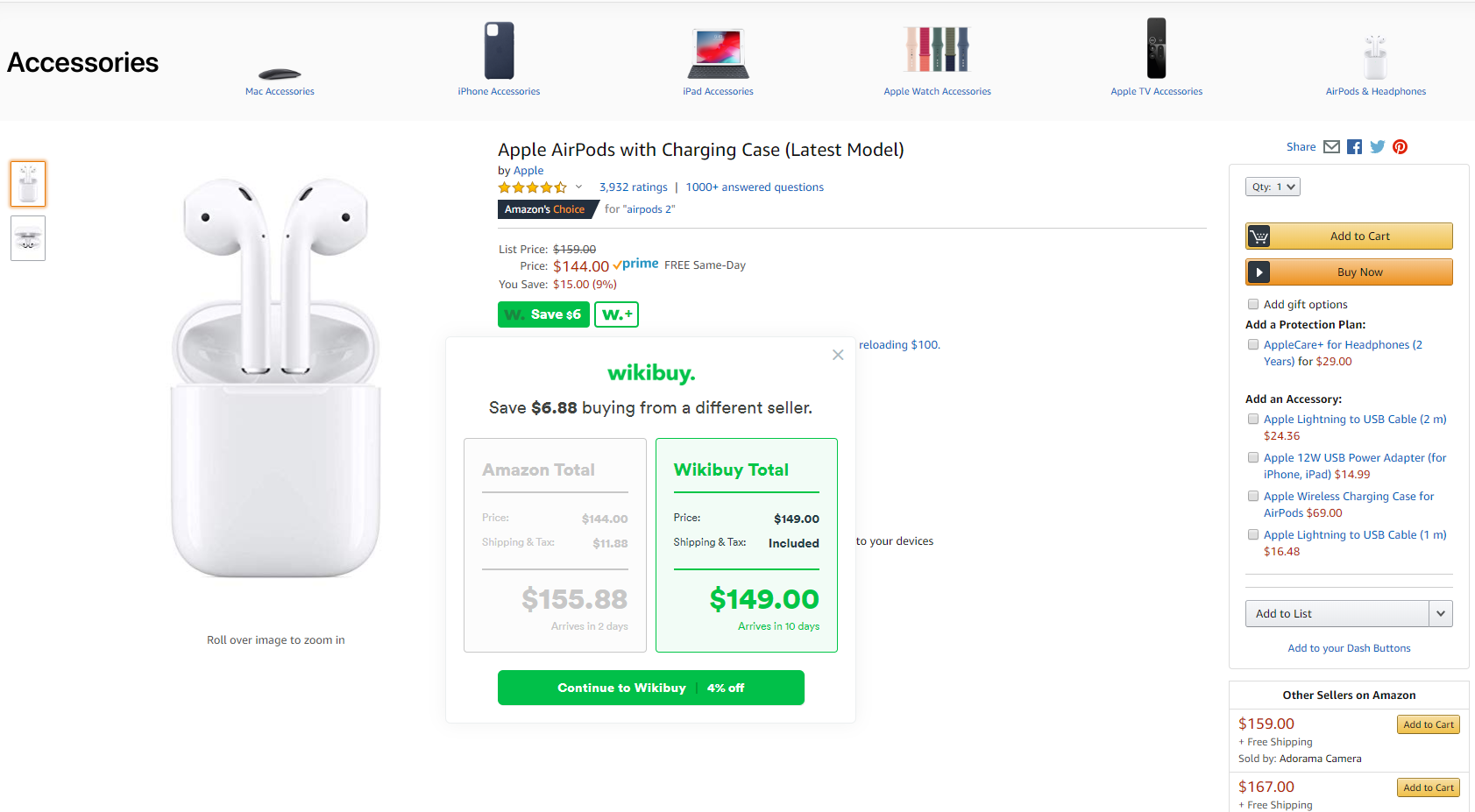Enable Add gift options checkbox
The image size is (1475, 812).
pyautogui.click(x=1253, y=305)
